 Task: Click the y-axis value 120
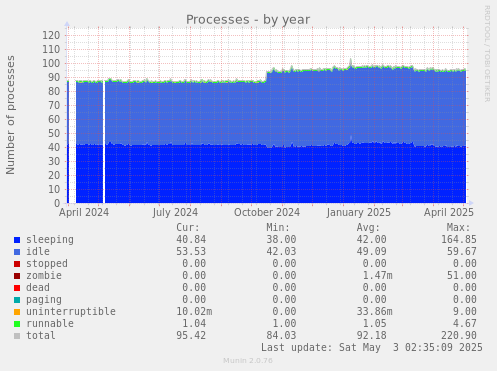[51, 35]
